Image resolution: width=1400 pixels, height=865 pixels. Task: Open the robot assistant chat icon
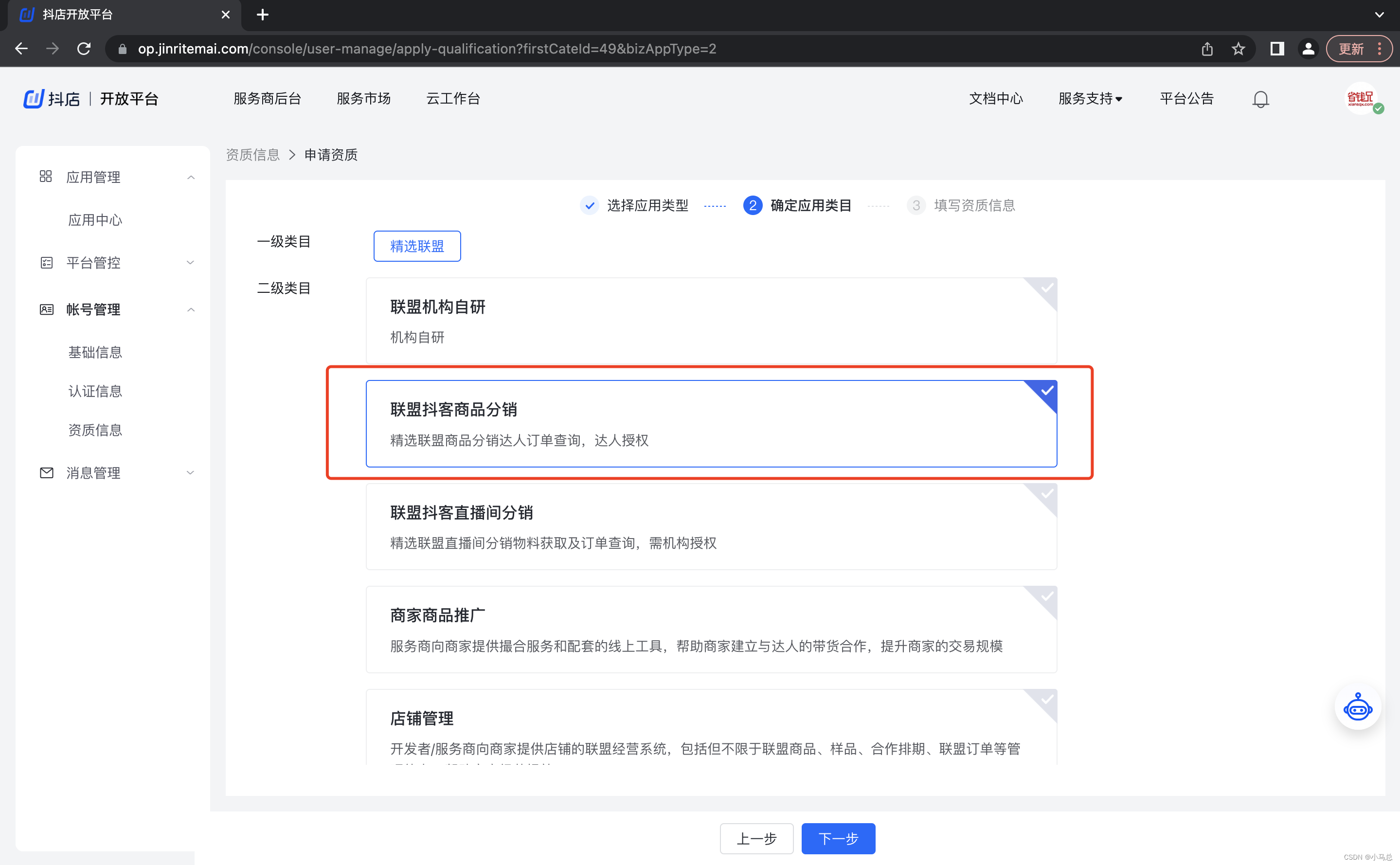click(x=1357, y=709)
